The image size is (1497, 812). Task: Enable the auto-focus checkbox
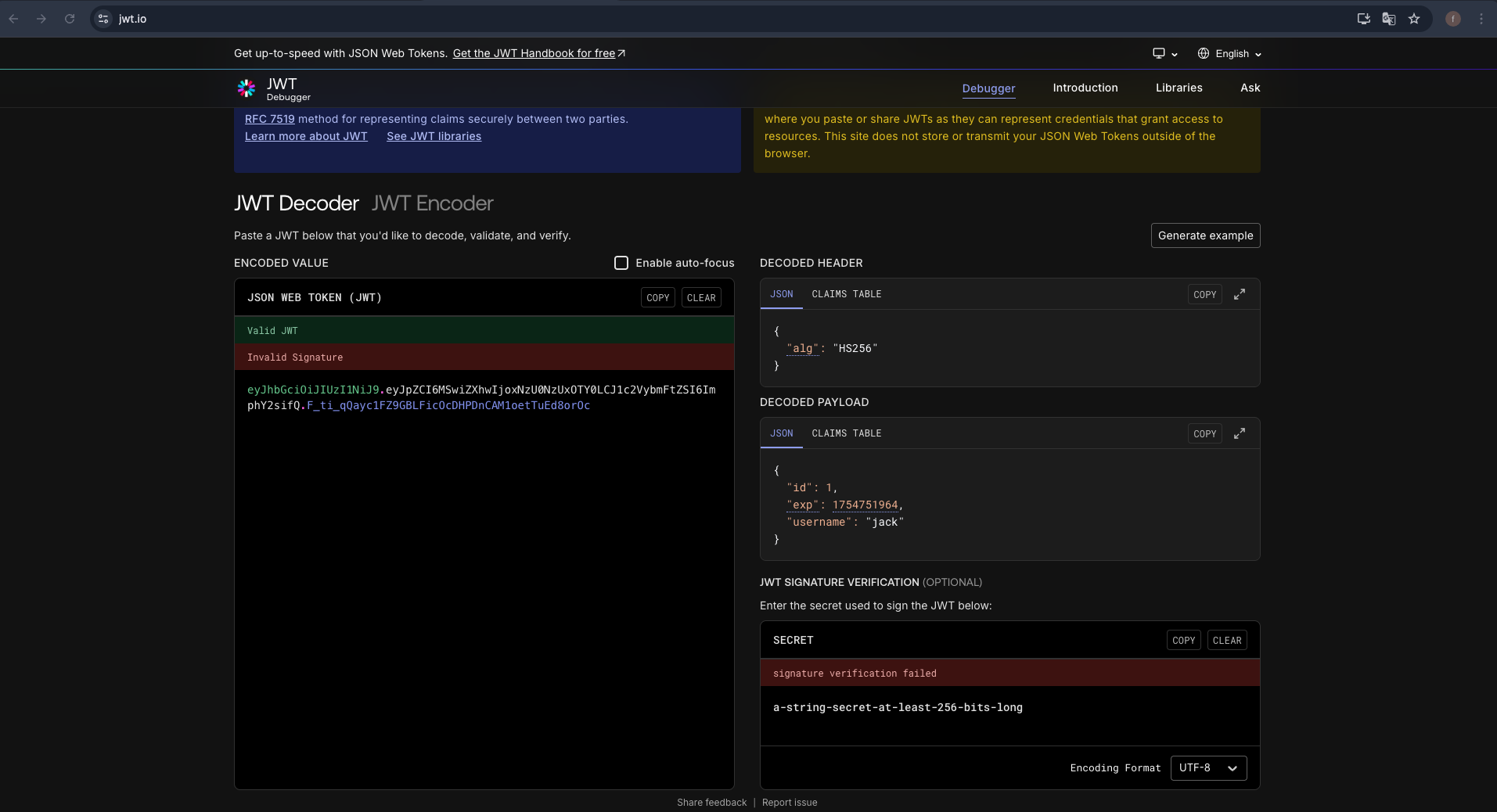pos(621,263)
